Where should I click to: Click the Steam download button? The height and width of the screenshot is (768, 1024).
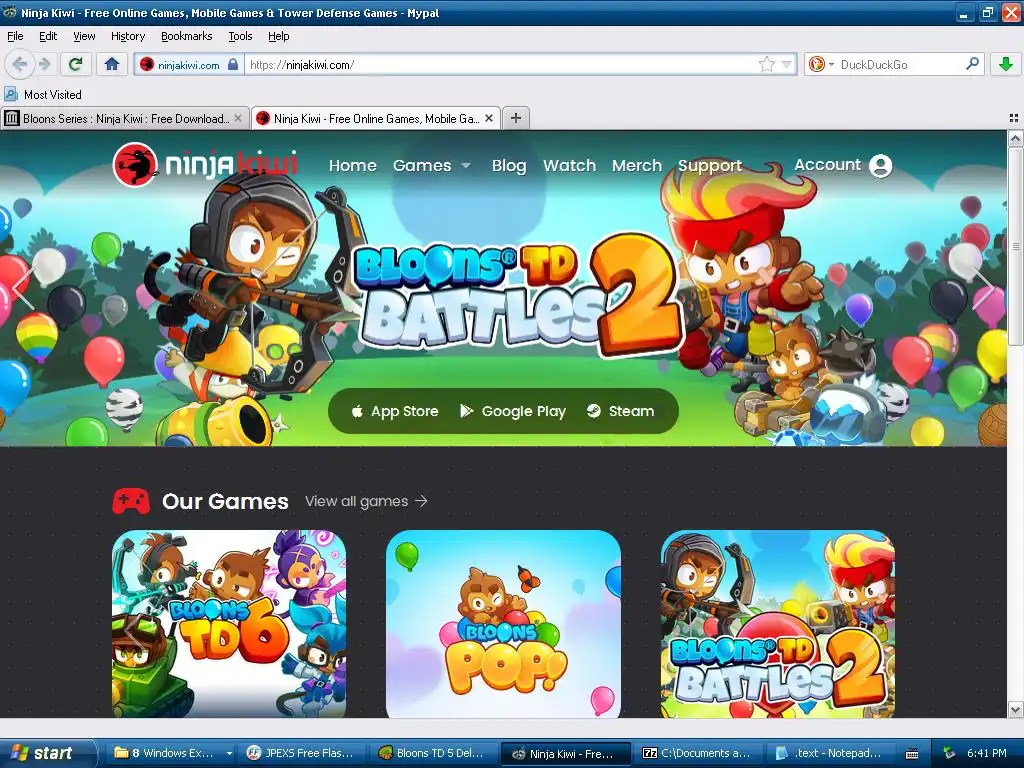coord(620,411)
